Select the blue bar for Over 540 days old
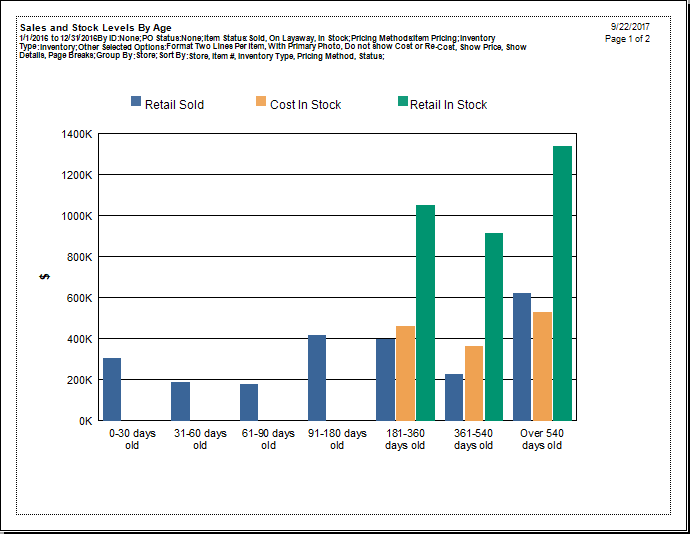This screenshot has height=534, width=690. click(x=522, y=357)
